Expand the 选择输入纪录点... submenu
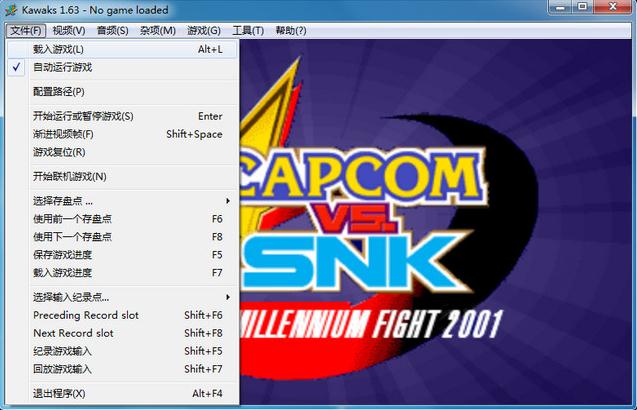Viewport: 637px width, 410px height. (122, 297)
